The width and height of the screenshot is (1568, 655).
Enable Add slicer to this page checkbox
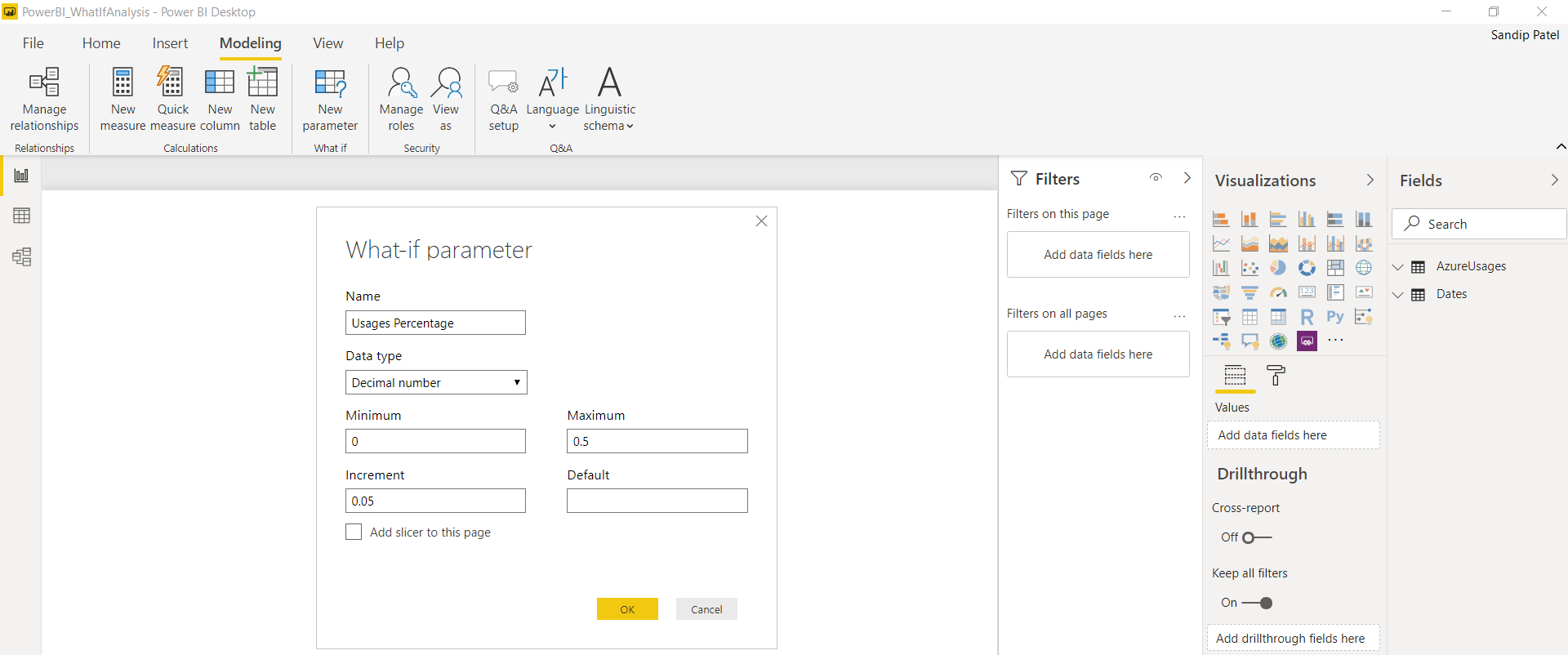(354, 532)
